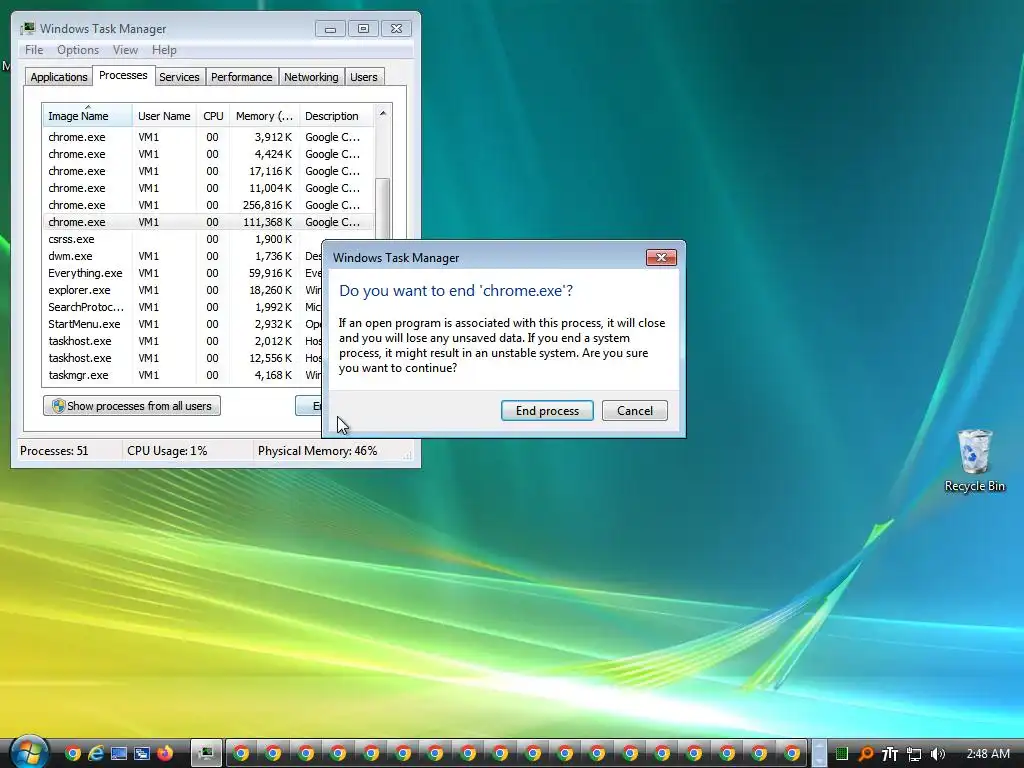Open the File menu
This screenshot has width=1024, height=768.
pos(34,50)
